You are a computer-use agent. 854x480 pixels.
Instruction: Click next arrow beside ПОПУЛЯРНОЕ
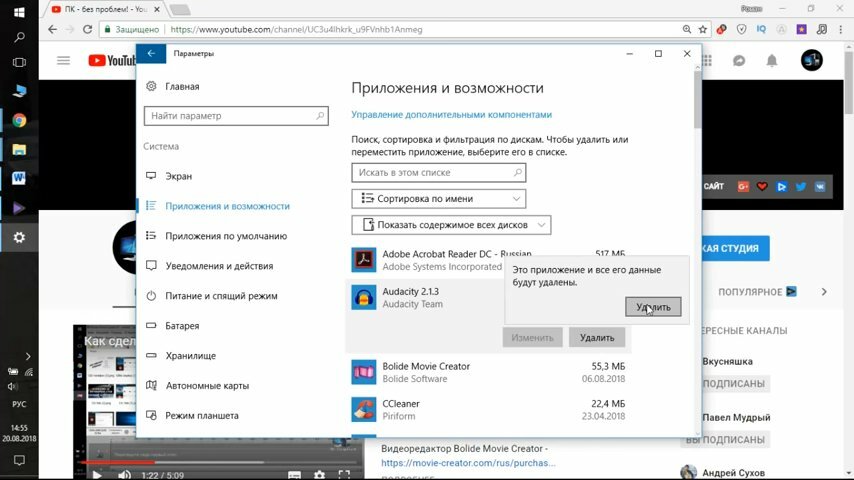[824, 292]
